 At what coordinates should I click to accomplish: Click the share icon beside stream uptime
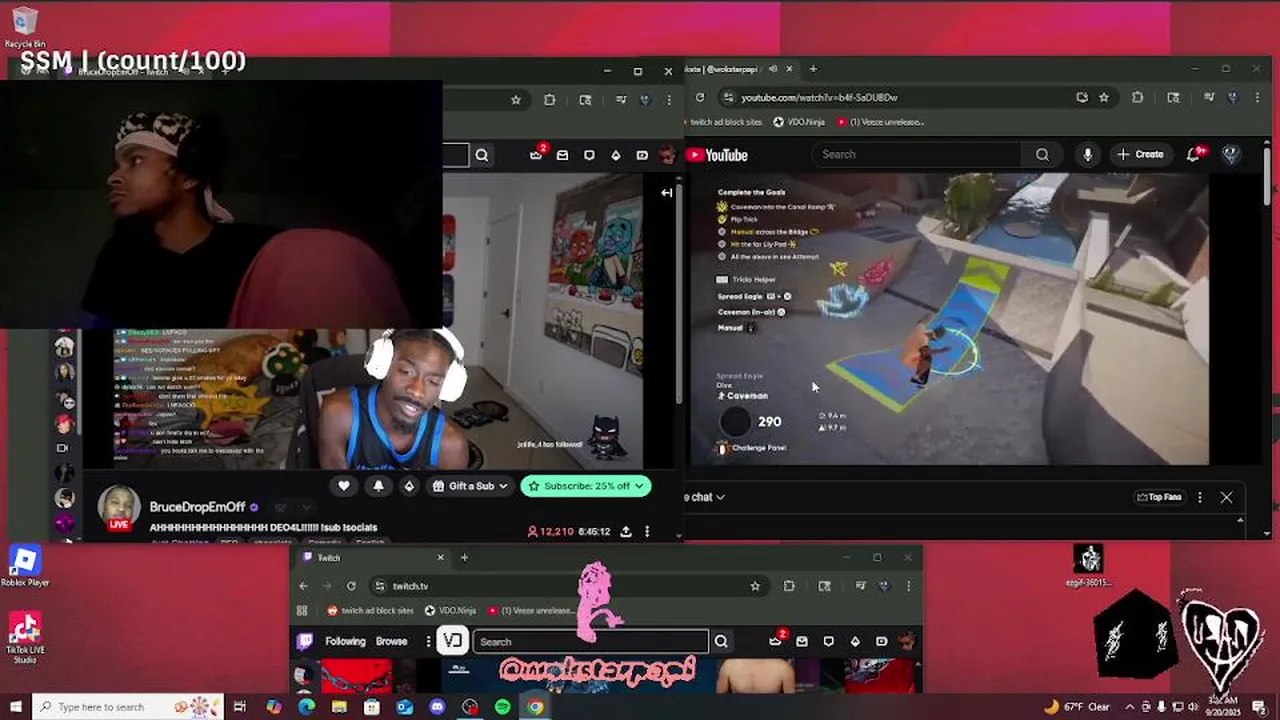click(625, 531)
